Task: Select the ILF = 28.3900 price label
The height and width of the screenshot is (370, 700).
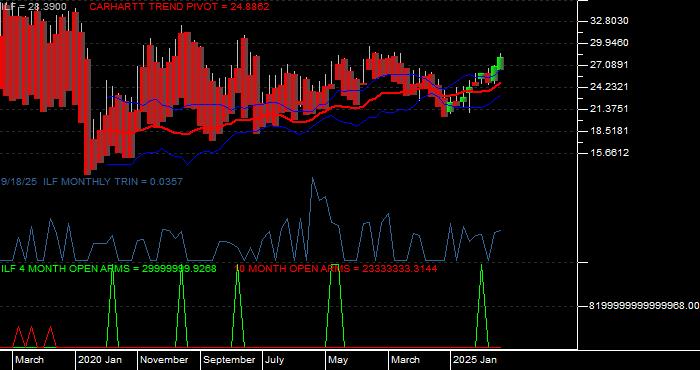Action: click(x=34, y=6)
